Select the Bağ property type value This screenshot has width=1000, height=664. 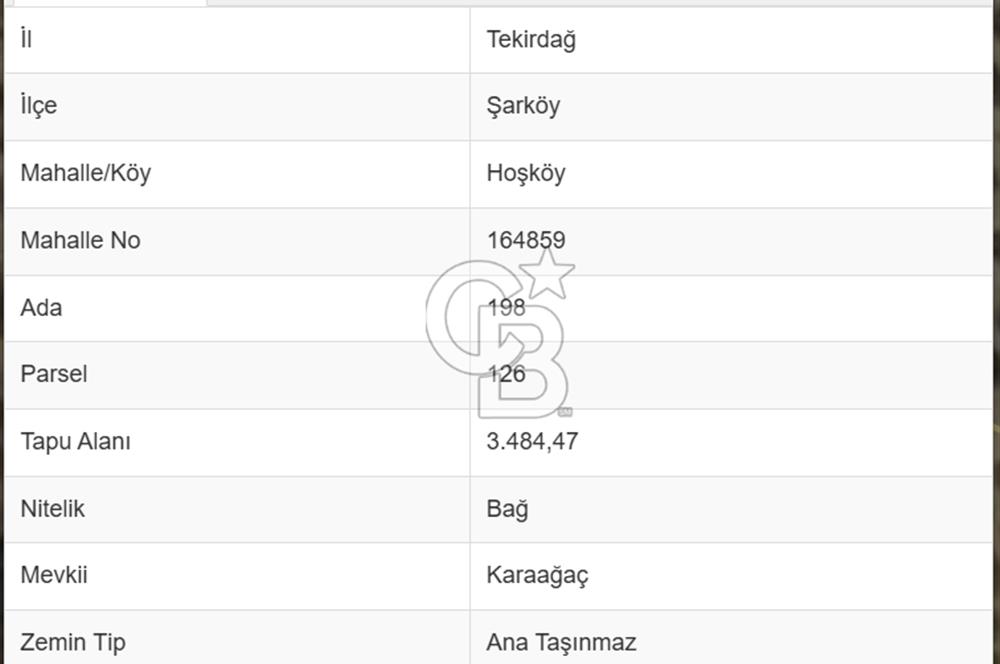click(x=507, y=508)
